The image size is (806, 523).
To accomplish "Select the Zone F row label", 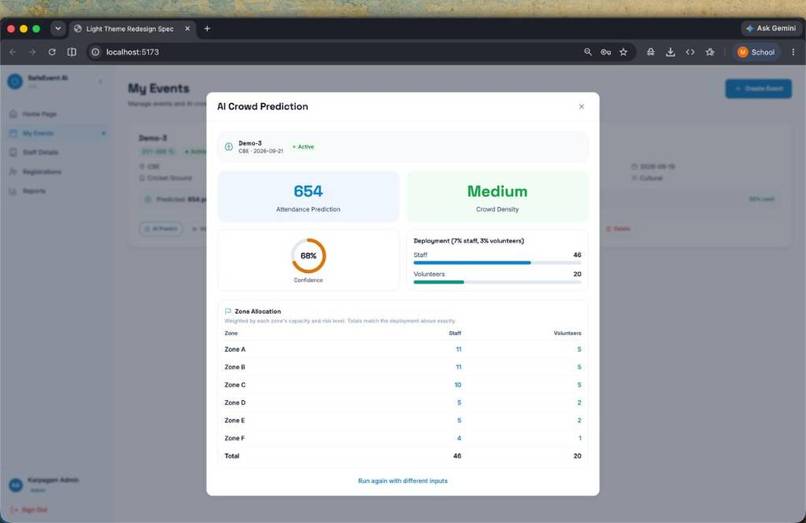I will [235, 438].
